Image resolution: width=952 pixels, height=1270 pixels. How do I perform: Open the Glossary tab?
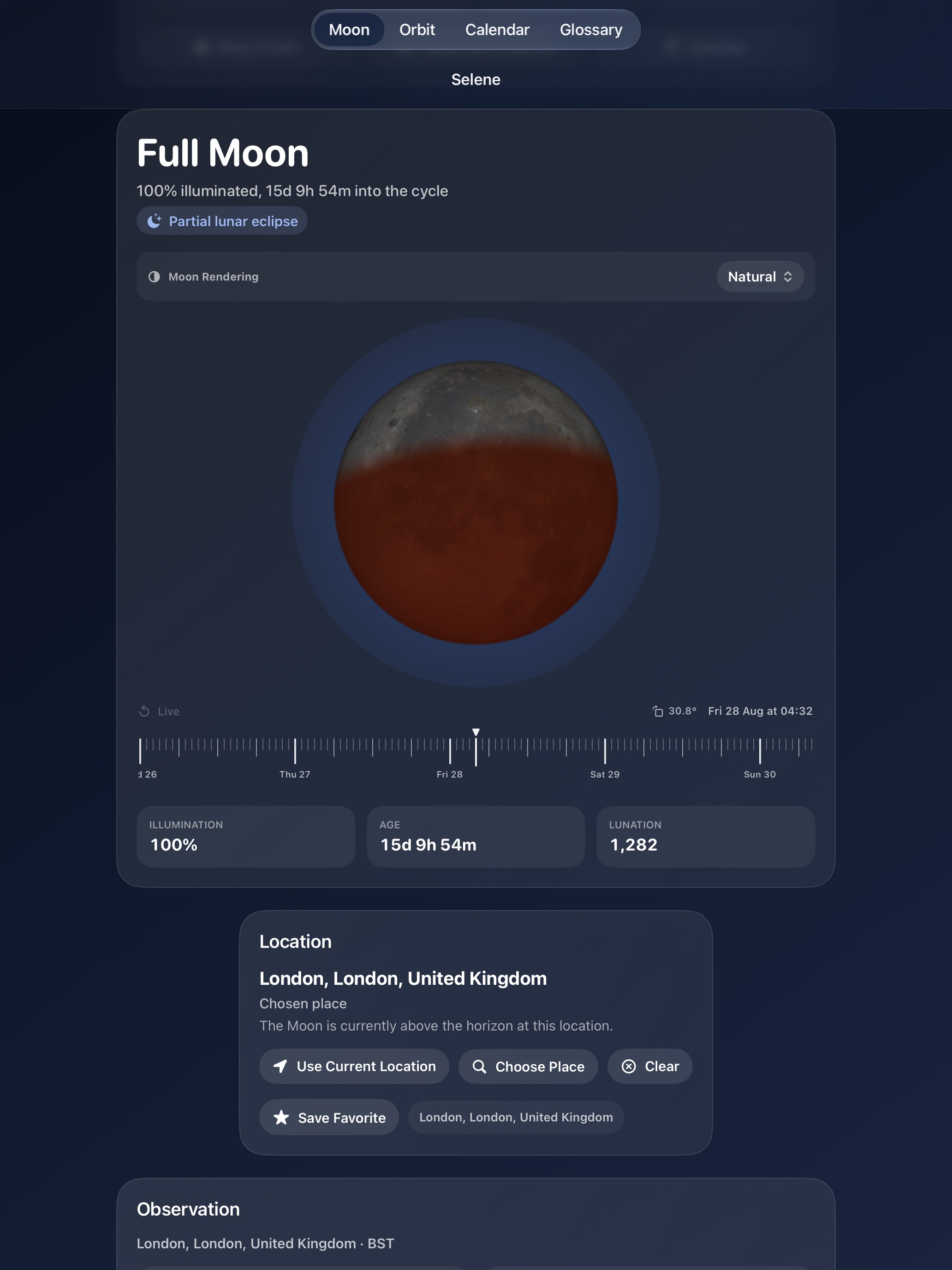(591, 30)
